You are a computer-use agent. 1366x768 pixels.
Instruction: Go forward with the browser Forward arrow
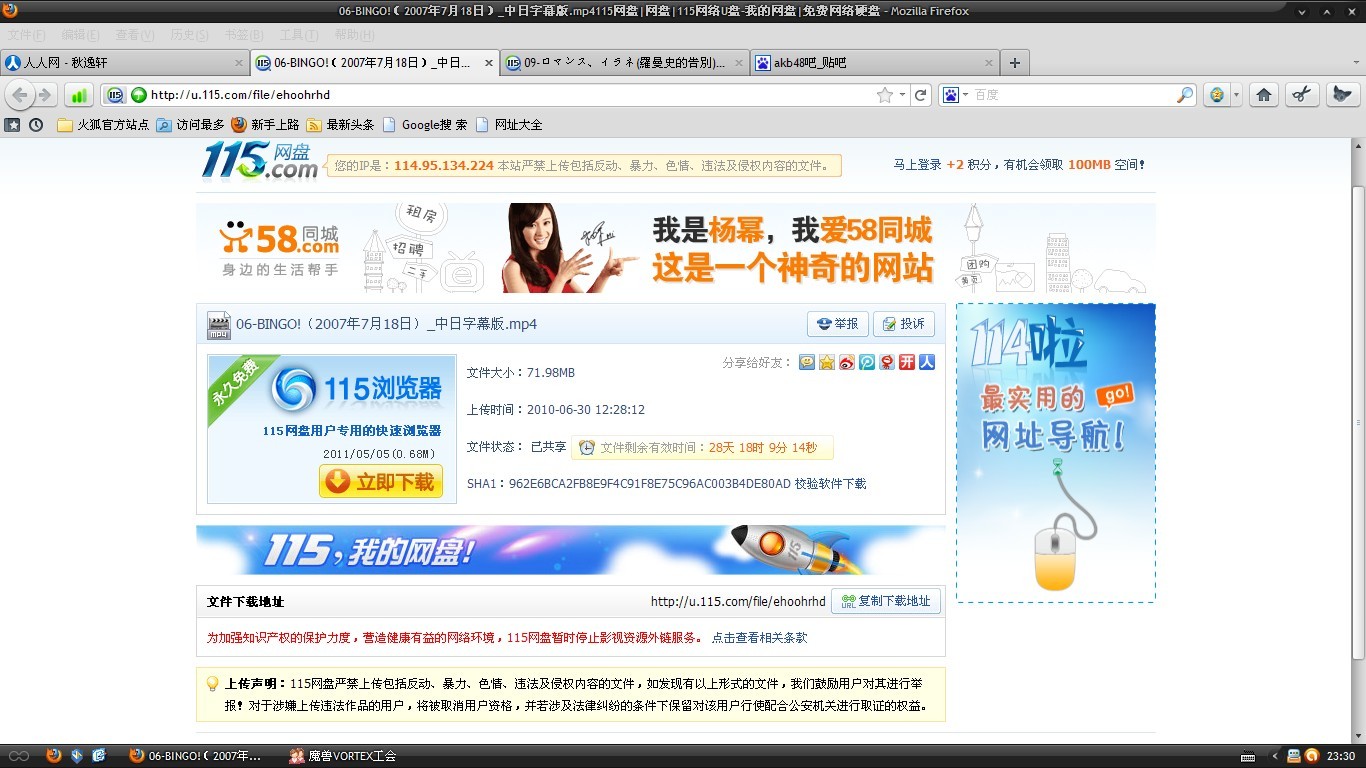click(45, 95)
